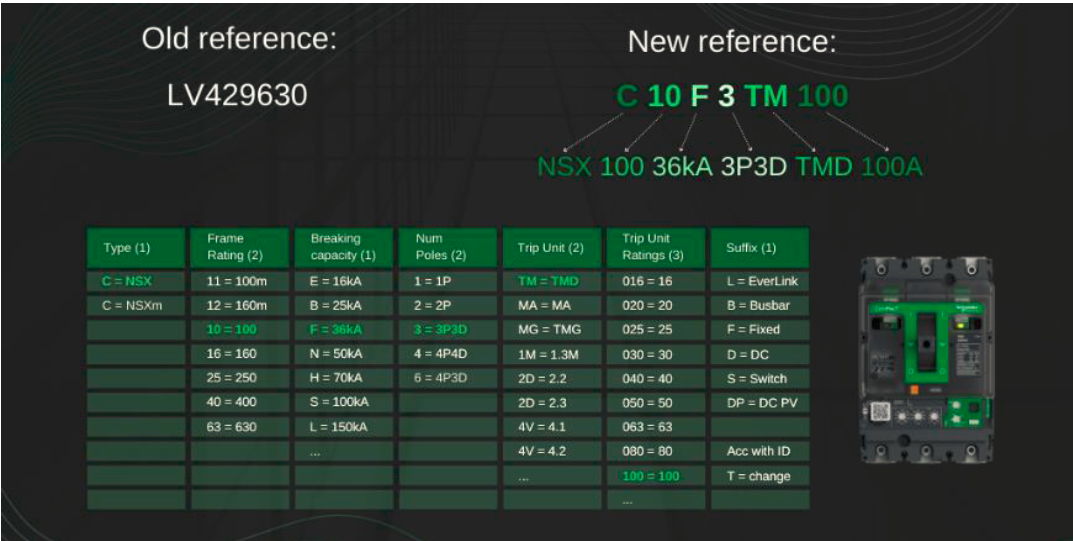Pick the "L = 150kA" breaking capacity cell
Screen dimensions: 1073x541
(344, 427)
